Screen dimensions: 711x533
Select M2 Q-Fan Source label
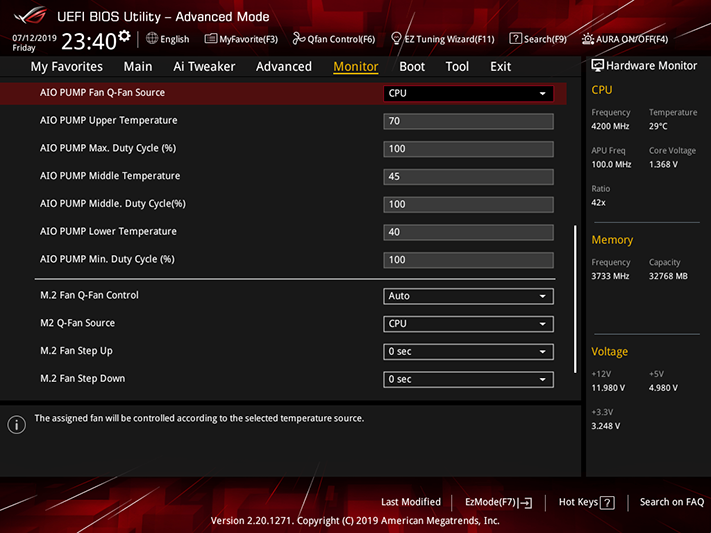pos(78,323)
